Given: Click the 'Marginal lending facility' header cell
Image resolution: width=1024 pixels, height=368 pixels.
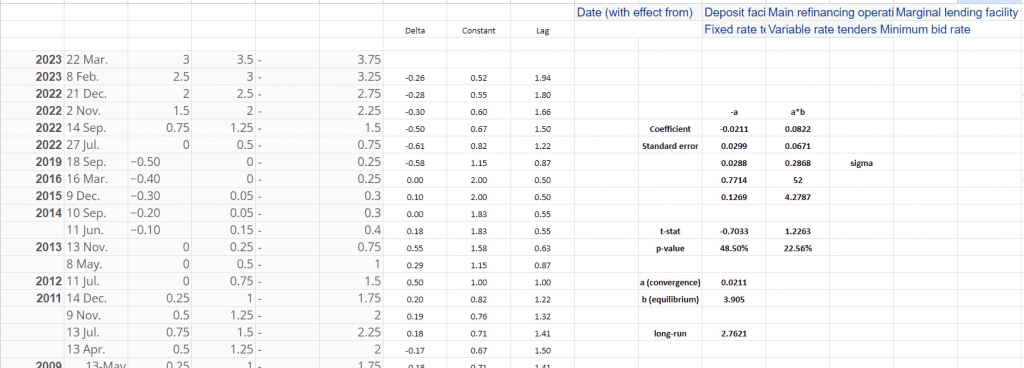Looking at the screenshot, I should (x=956, y=12).
